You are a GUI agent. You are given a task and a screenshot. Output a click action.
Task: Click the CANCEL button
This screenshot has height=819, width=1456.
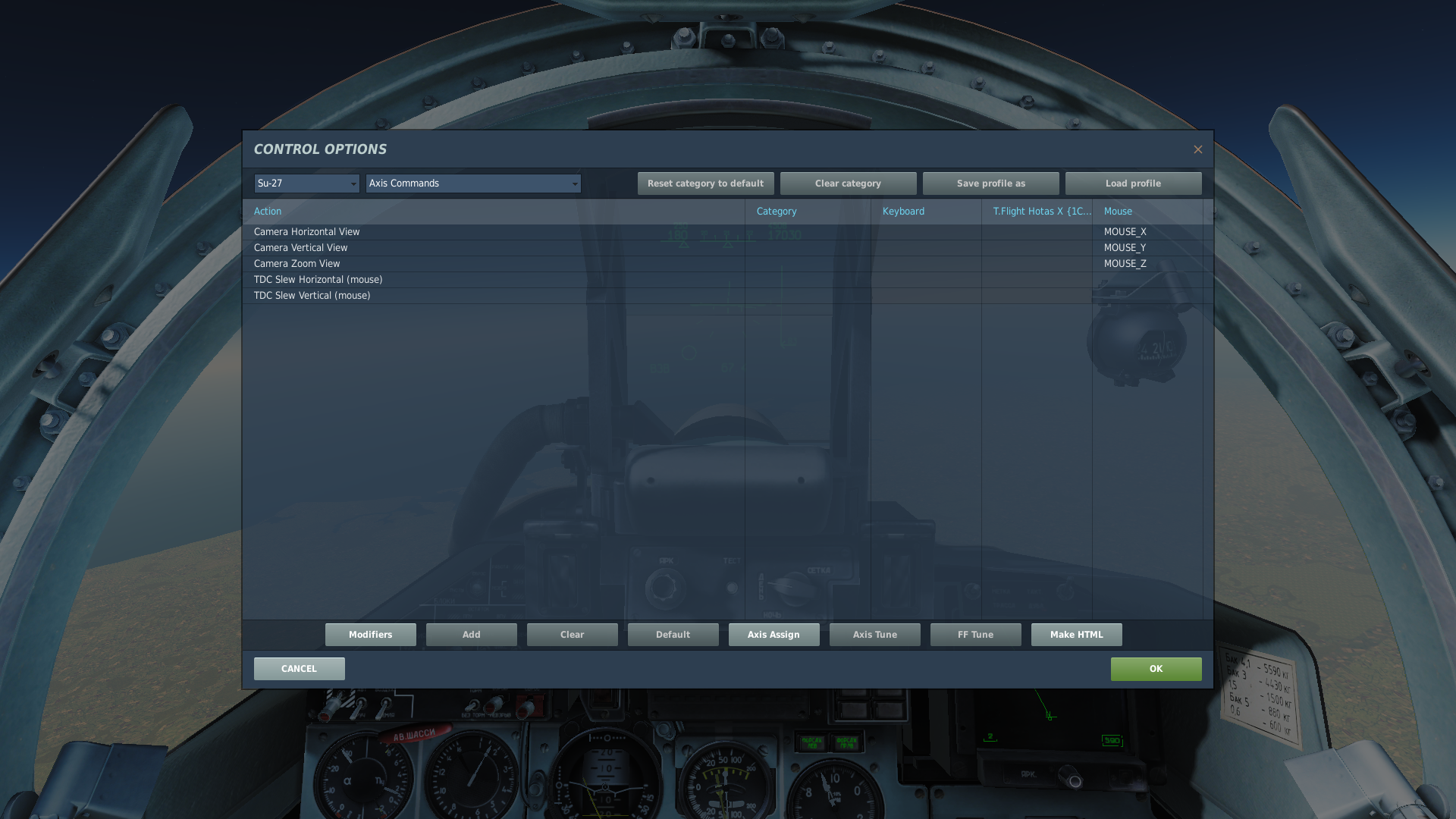coord(299,669)
